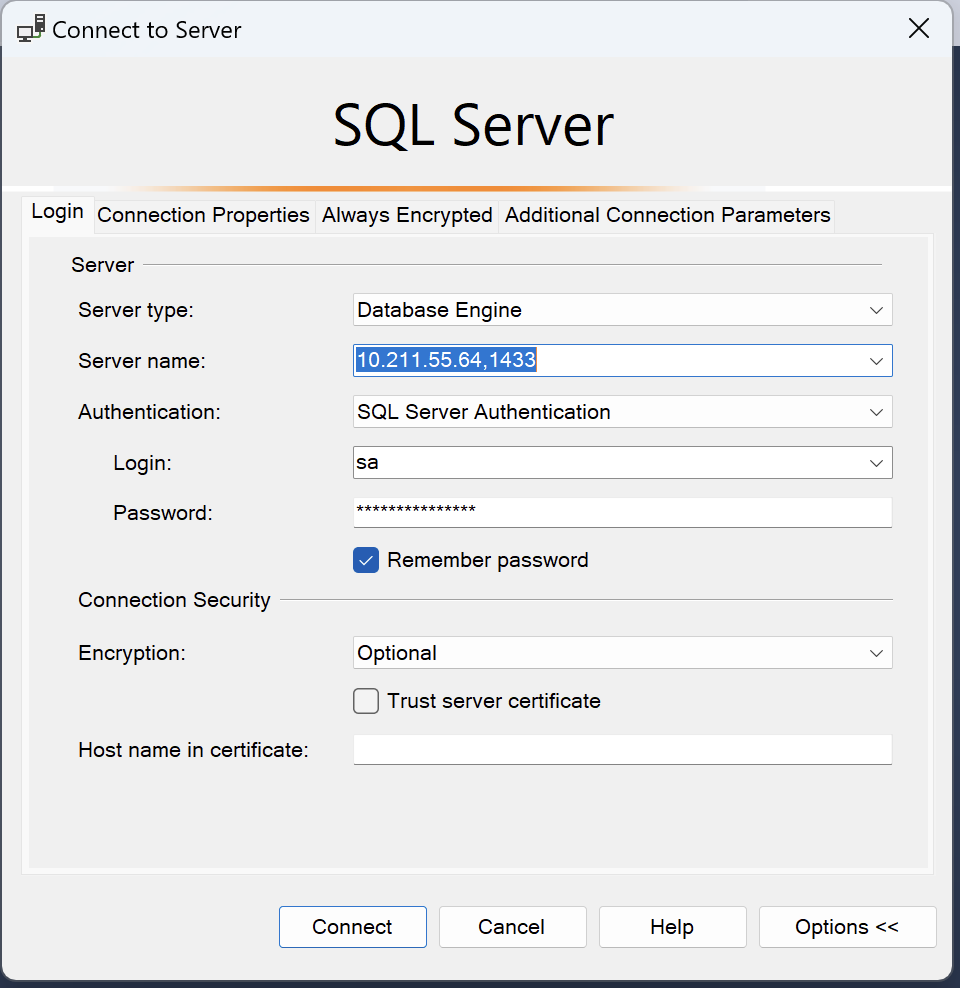
Task: Open the Connection Properties tab
Action: click(x=203, y=215)
